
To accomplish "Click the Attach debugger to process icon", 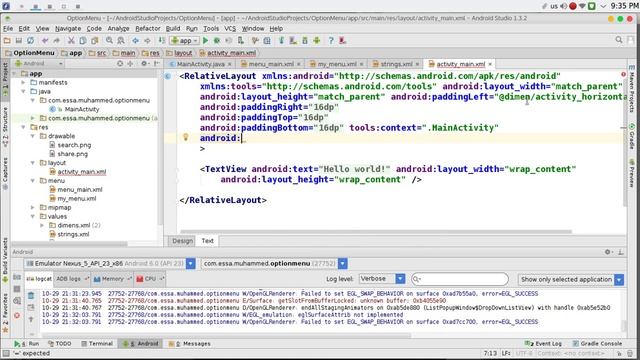I will click(x=241, y=40).
